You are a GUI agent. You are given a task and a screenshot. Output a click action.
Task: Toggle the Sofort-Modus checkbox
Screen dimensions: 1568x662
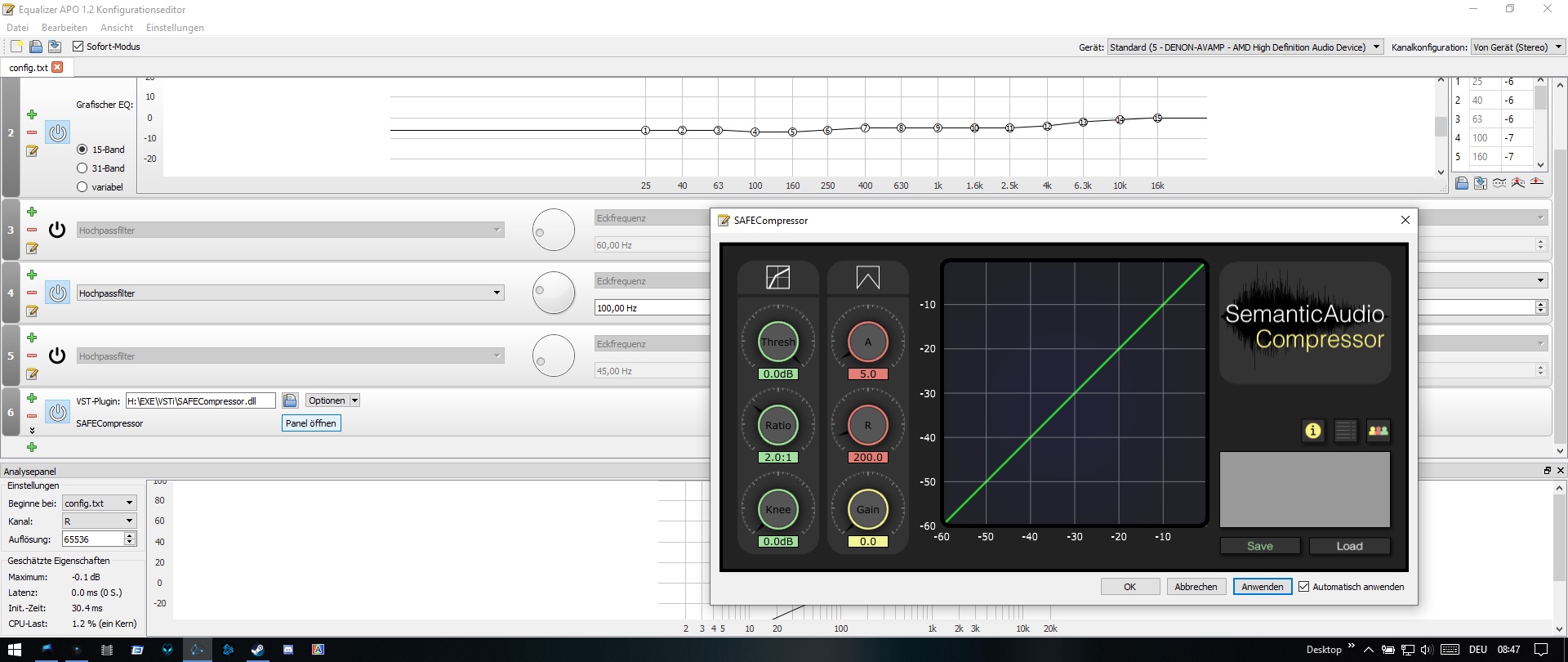pyautogui.click(x=78, y=47)
